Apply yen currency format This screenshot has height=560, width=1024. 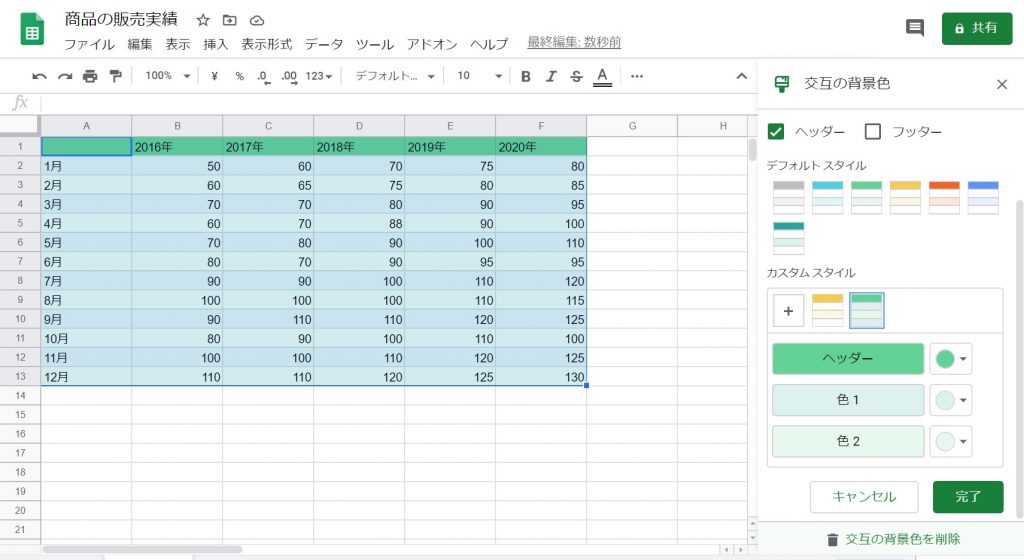point(214,76)
